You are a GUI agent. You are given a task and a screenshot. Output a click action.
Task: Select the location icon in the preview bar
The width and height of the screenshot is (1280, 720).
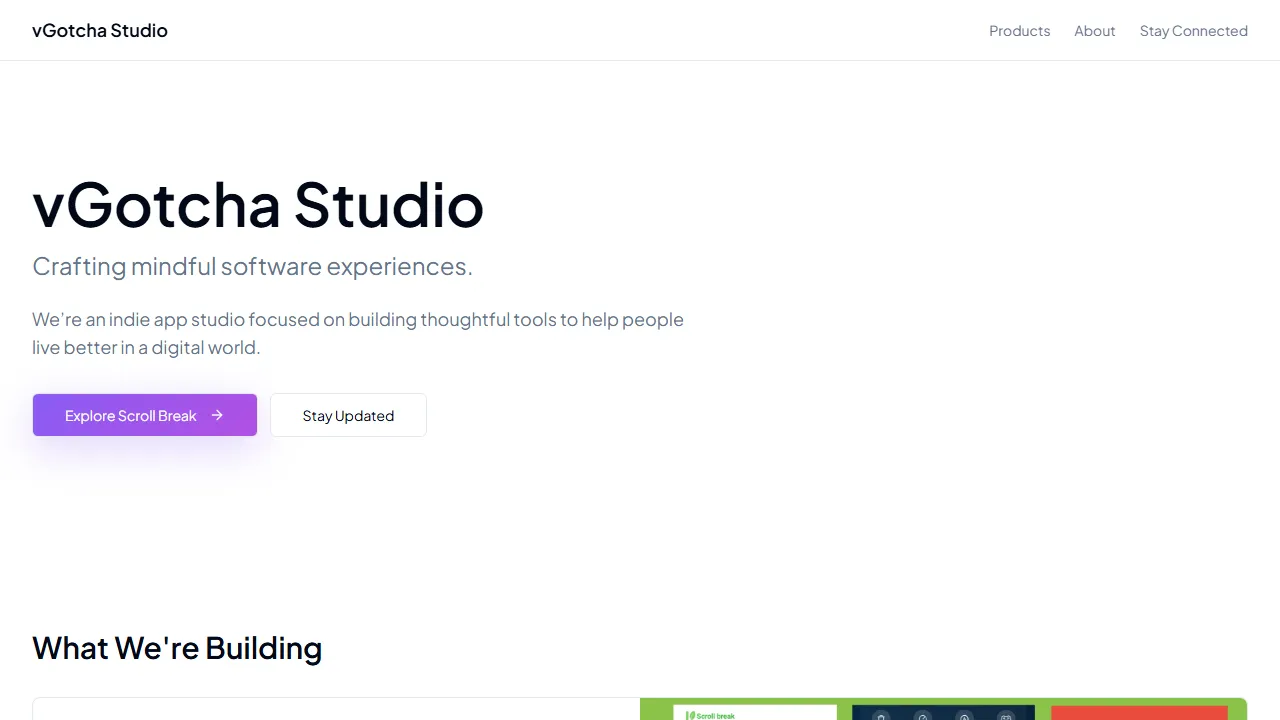(964, 716)
